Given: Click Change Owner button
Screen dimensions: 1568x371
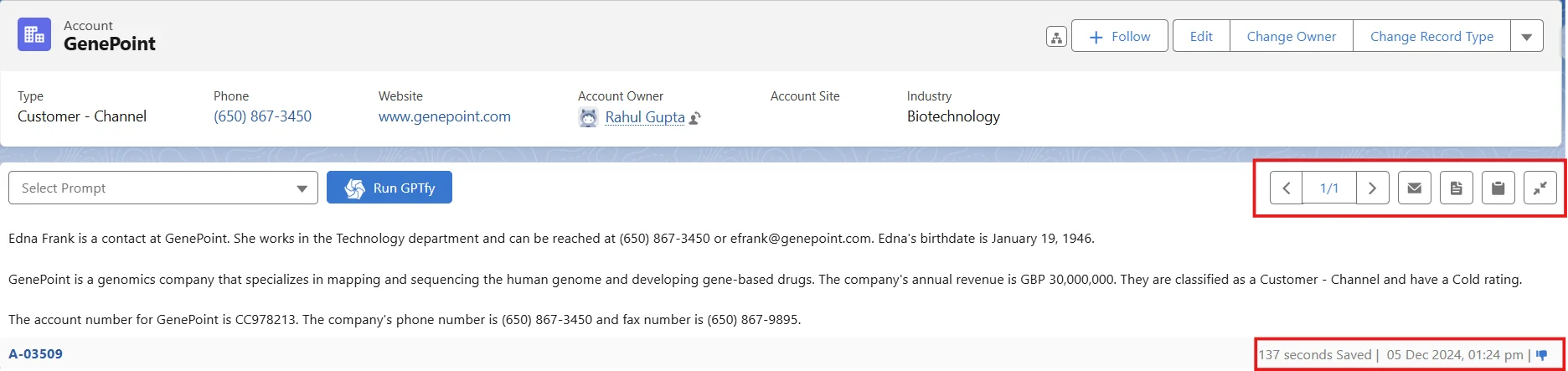Looking at the screenshot, I should point(1292,37).
